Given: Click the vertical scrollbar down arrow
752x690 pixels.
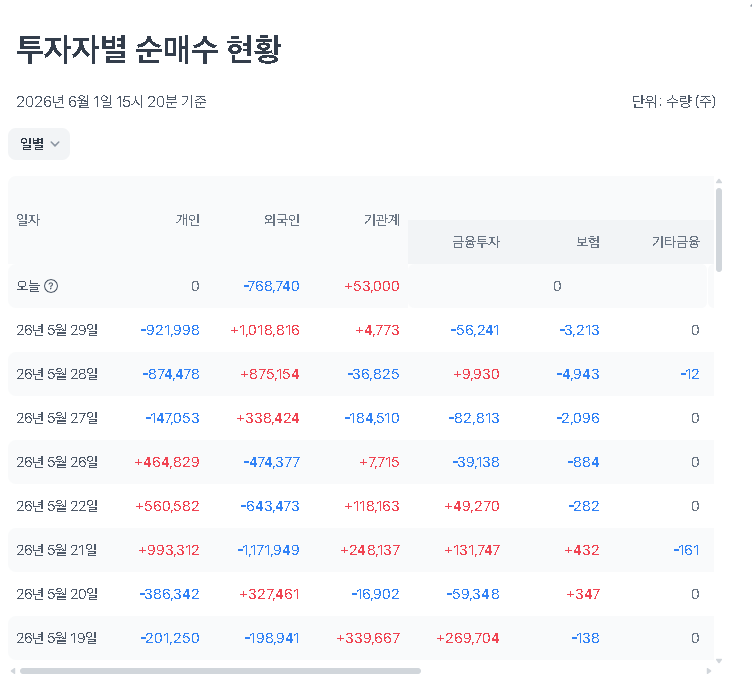Looking at the screenshot, I should pos(719,661).
